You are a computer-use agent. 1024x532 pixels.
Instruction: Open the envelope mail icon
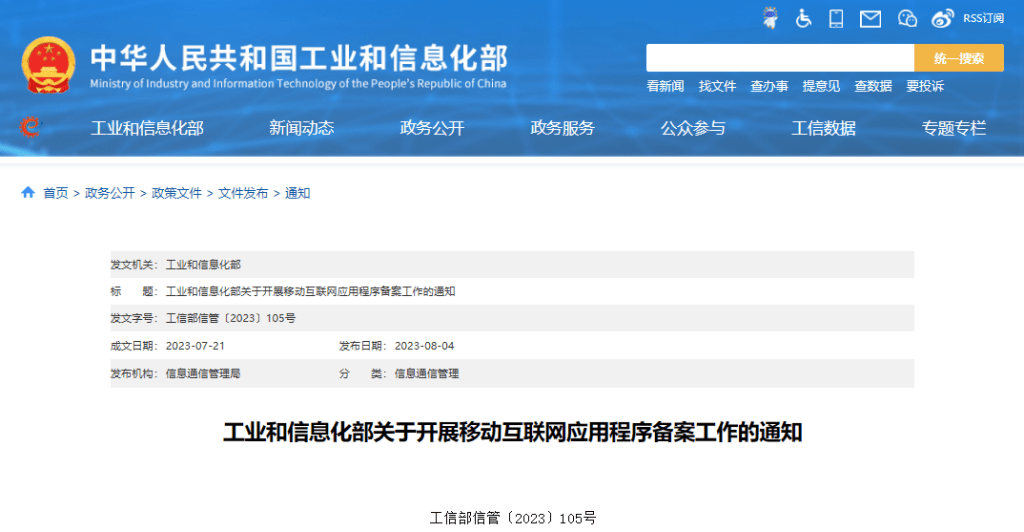[870, 18]
